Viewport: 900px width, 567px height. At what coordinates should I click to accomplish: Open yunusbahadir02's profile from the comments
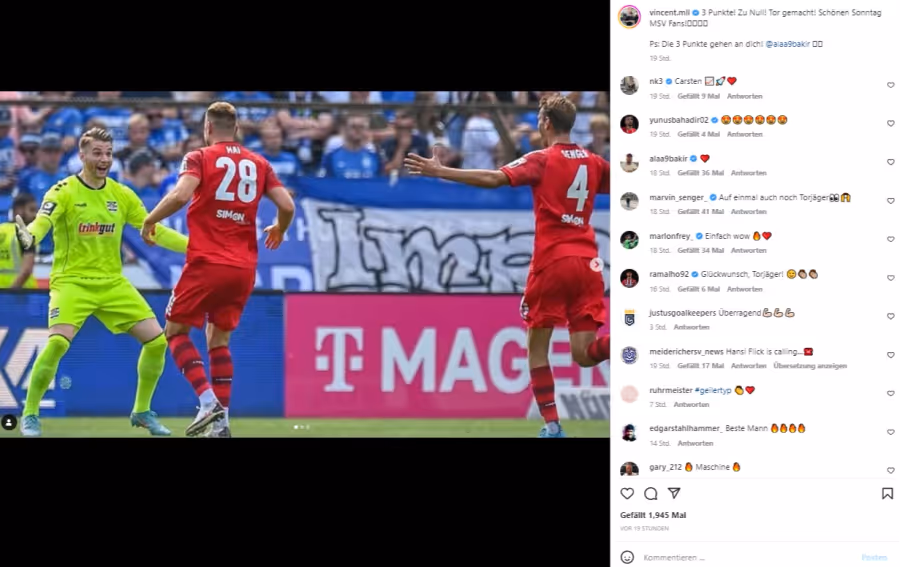679,120
